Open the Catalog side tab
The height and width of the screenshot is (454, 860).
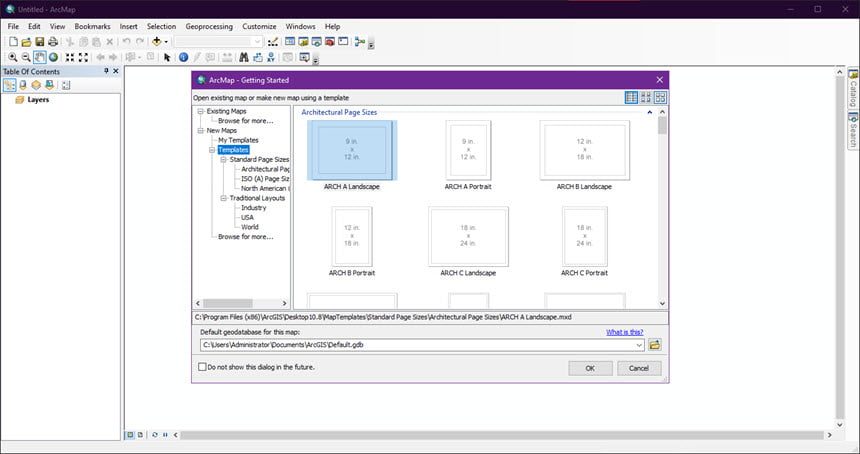[853, 89]
